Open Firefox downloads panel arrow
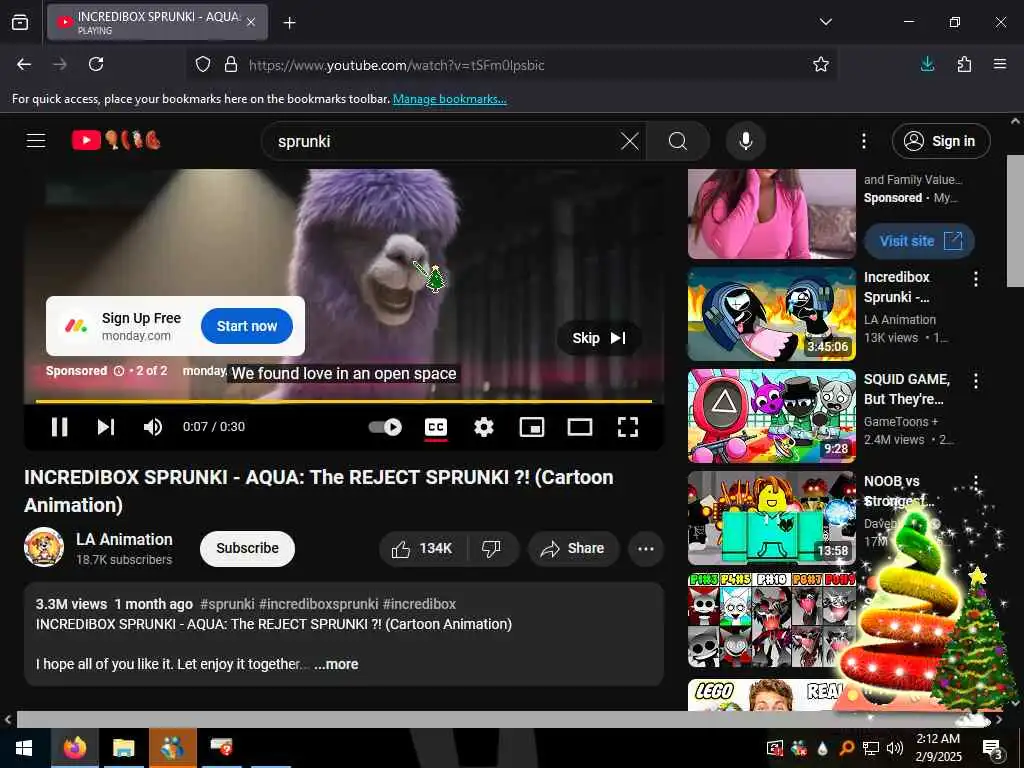 click(x=927, y=64)
